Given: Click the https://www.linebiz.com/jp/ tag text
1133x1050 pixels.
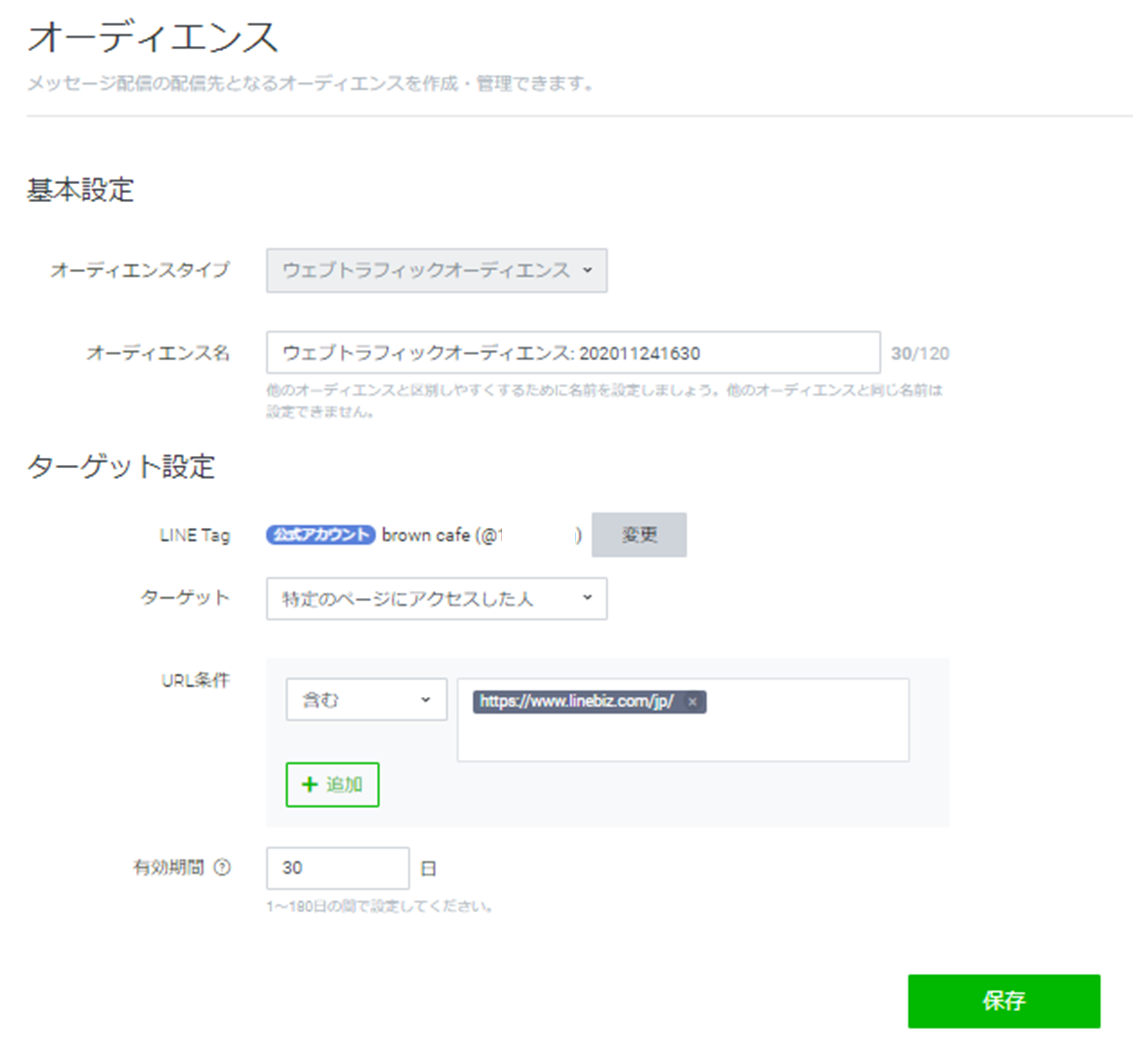Looking at the screenshot, I should pyautogui.click(x=577, y=701).
